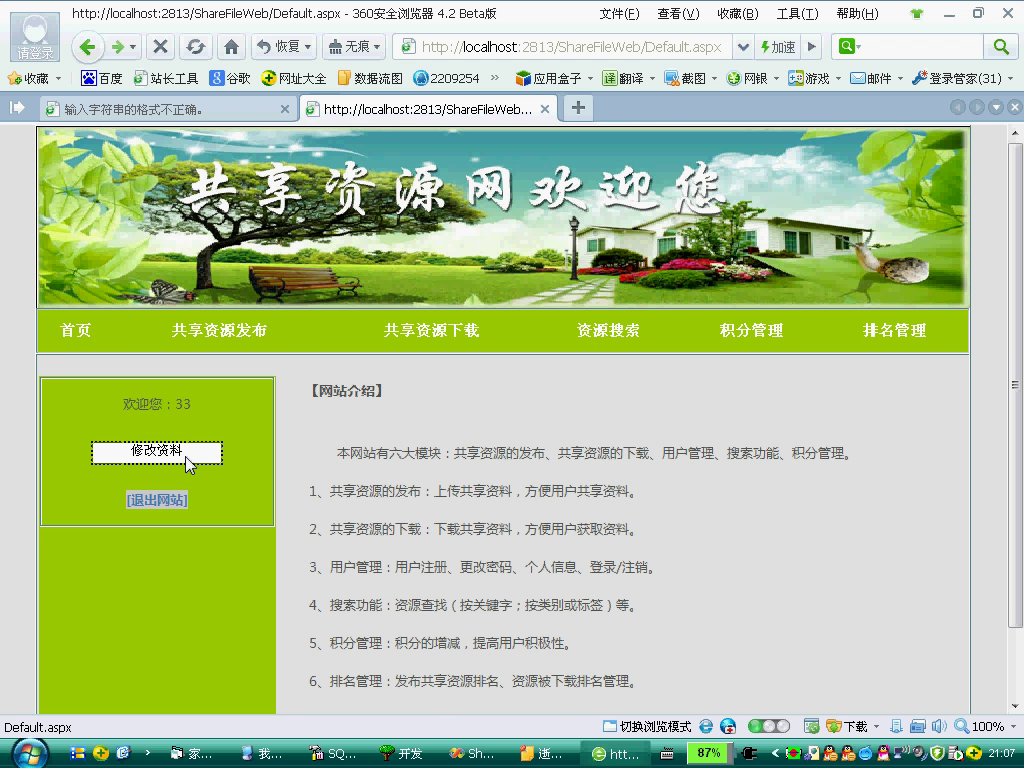Open a new tab with plus button
The image size is (1024, 768).
coord(578,108)
